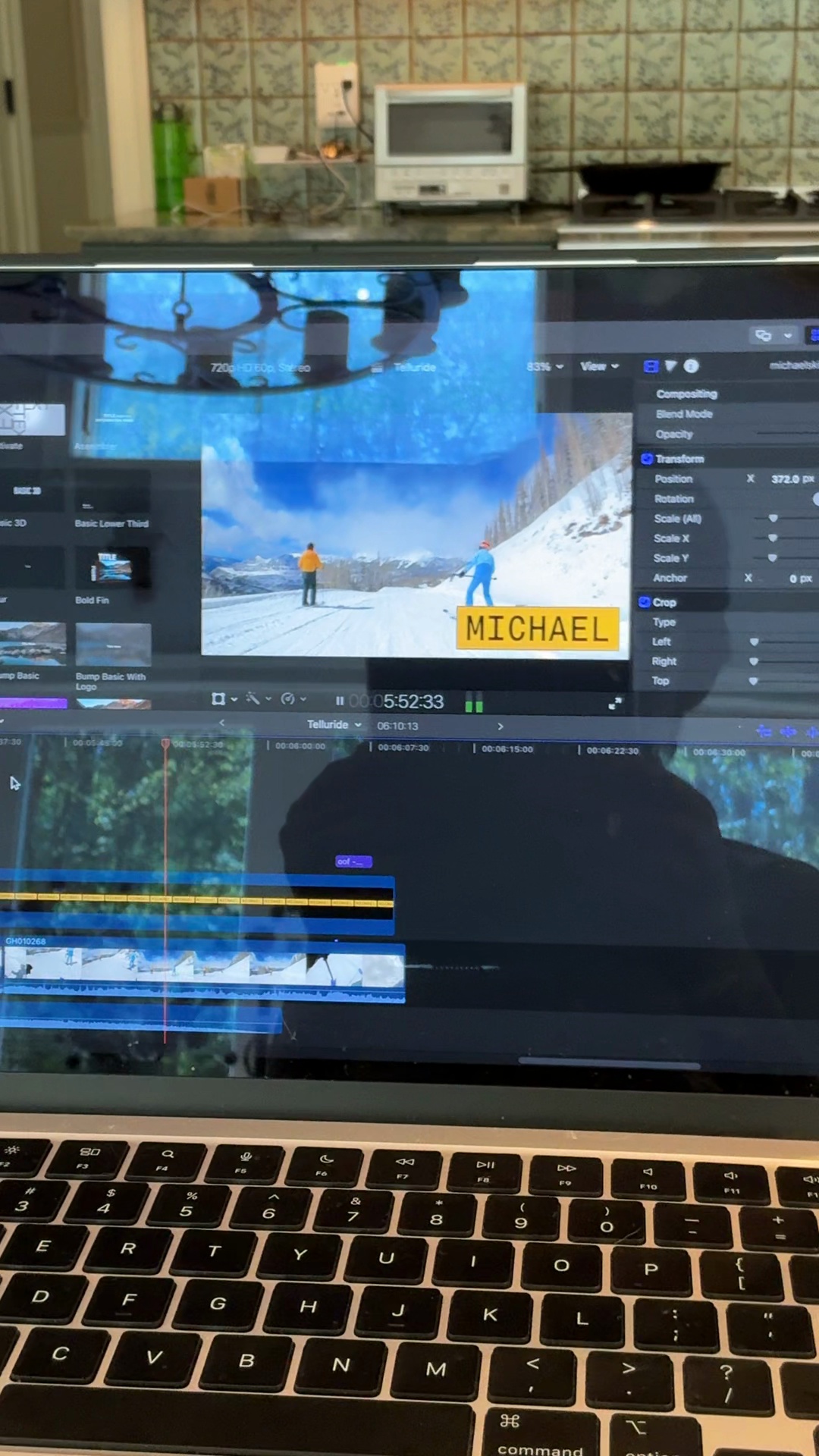Expand the transform tool options chevron
This screenshot has width=819, height=1456.
(x=234, y=699)
